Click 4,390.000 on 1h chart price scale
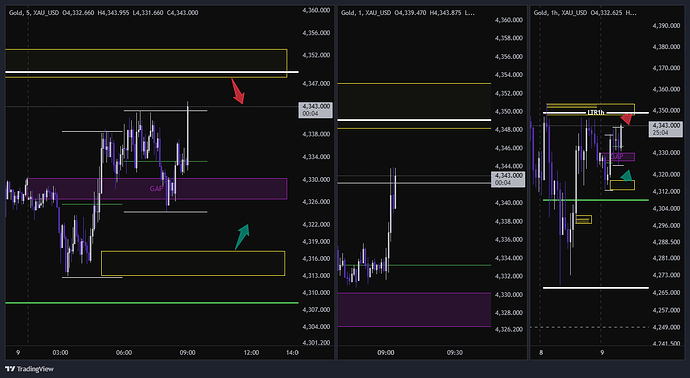This screenshot has width=690, height=378. point(667,26)
